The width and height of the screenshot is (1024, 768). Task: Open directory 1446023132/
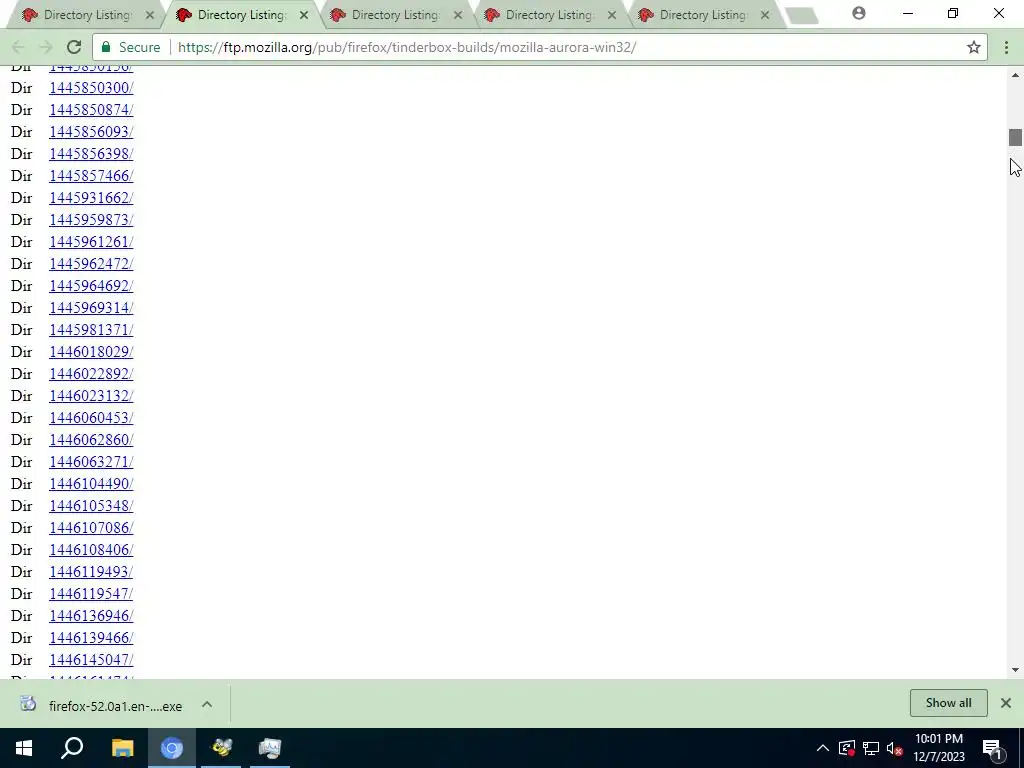click(x=91, y=396)
